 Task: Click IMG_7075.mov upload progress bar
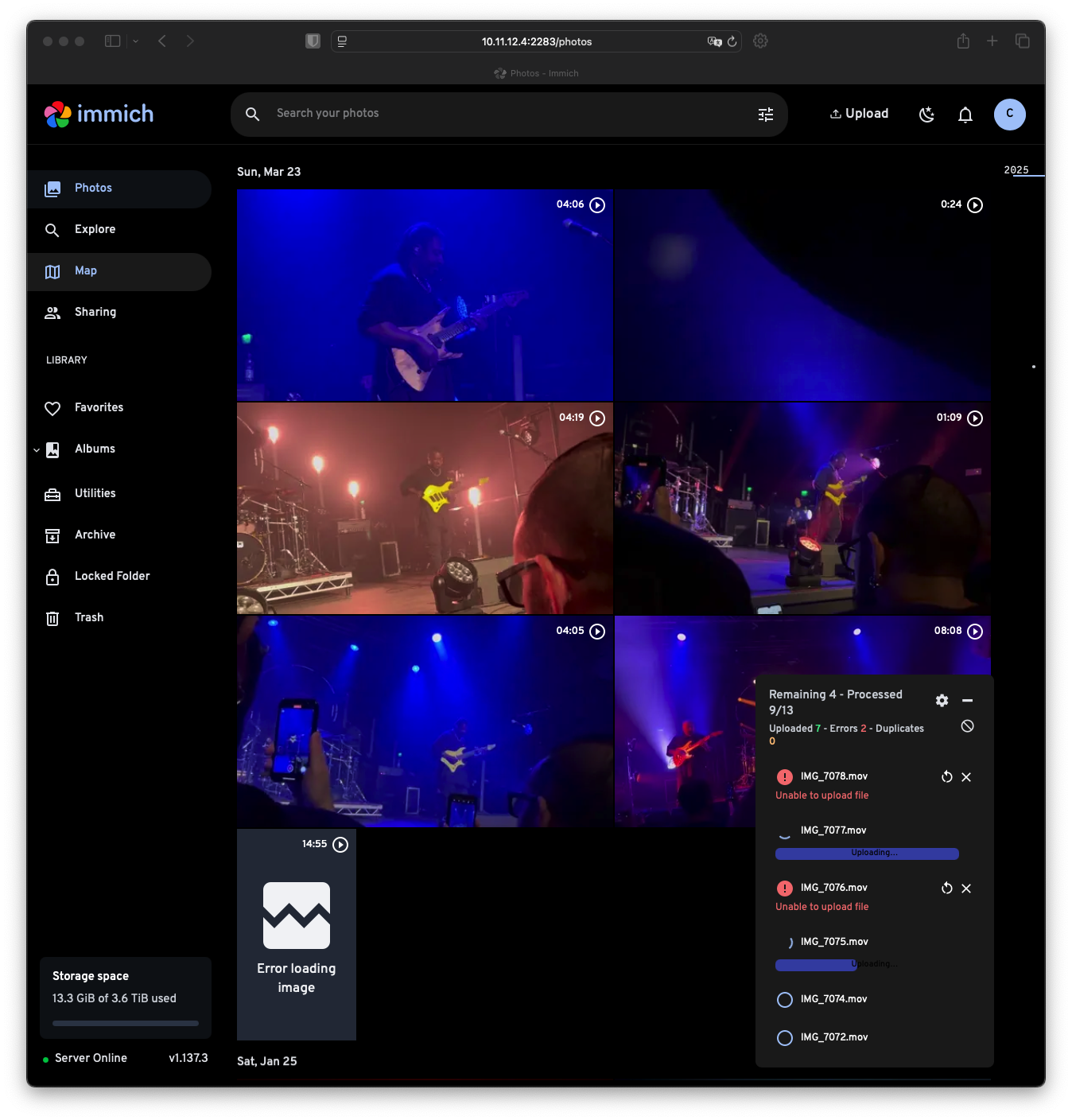pyautogui.click(x=867, y=965)
